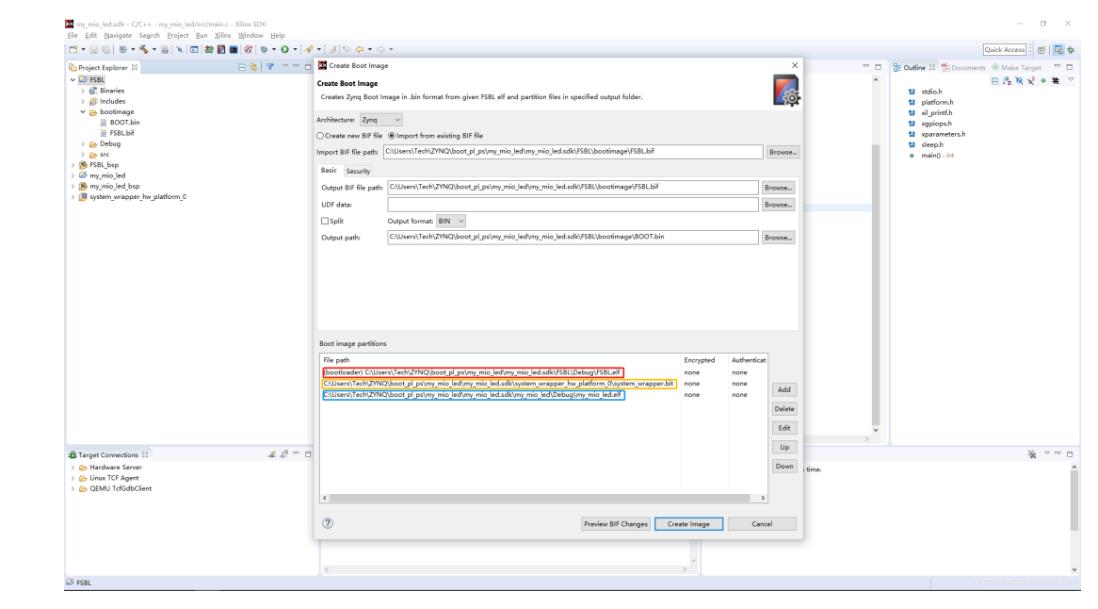Toggle the Split checkbox
1098x609 pixels.
pyautogui.click(x=325, y=221)
